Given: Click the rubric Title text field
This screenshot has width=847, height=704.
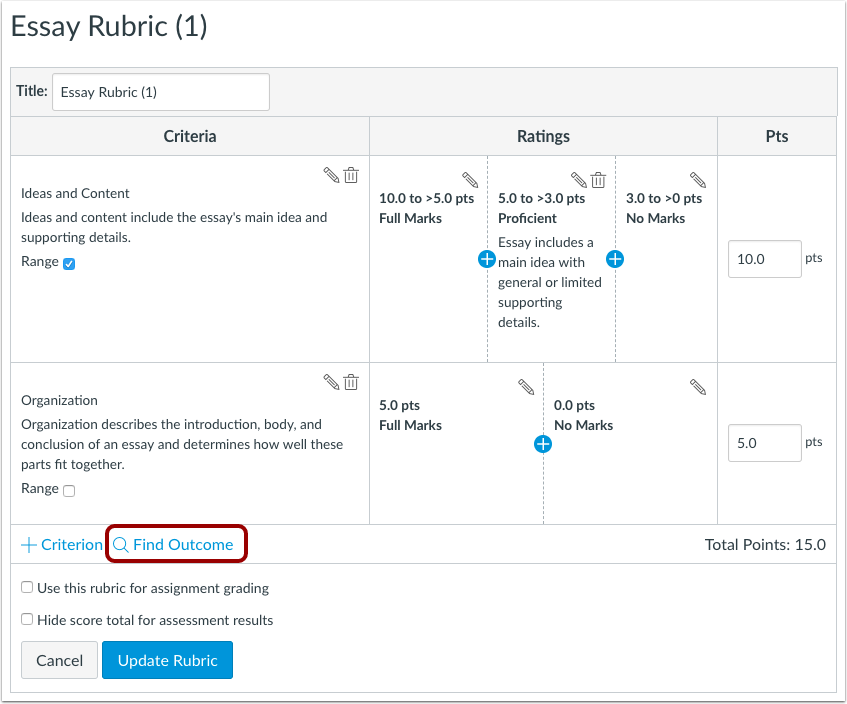Looking at the screenshot, I should [160, 92].
